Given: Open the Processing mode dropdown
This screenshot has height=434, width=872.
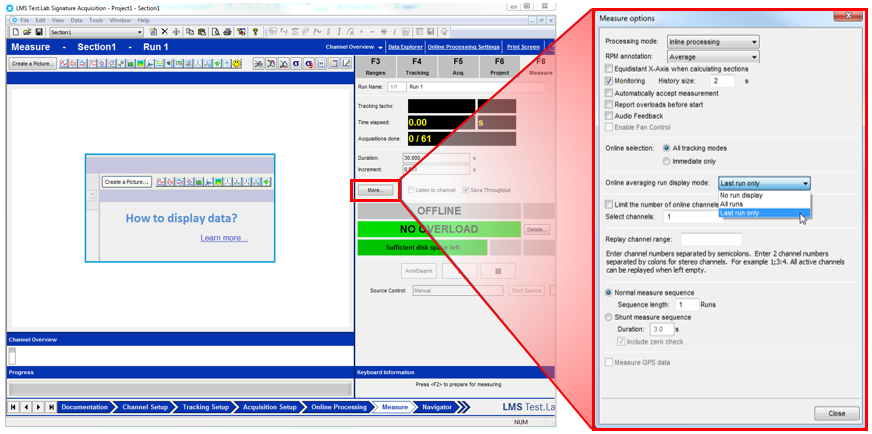Looking at the screenshot, I should [x=713, y=42].
